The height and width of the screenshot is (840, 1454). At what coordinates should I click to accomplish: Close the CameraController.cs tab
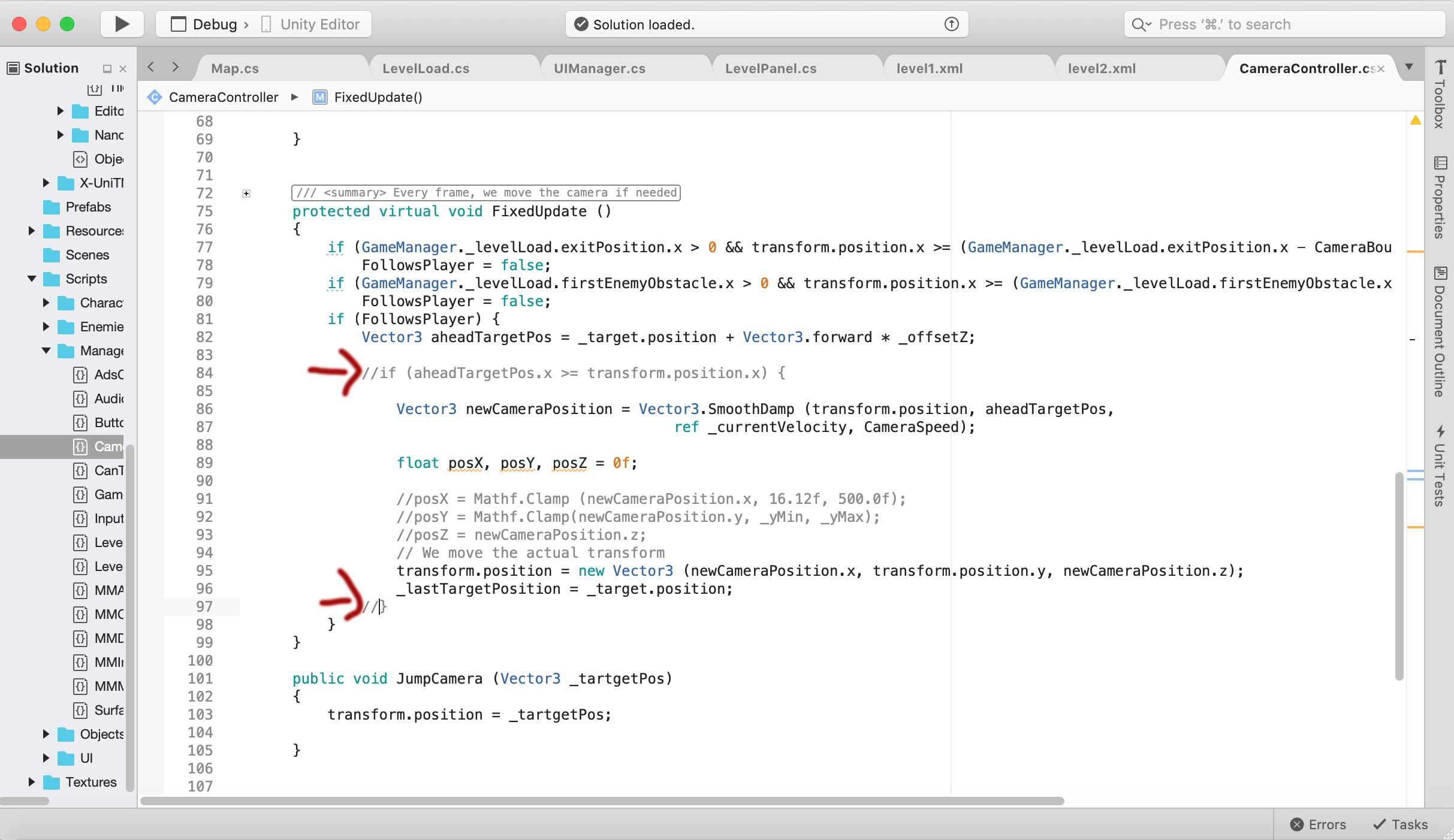[x=1381, y=69]
